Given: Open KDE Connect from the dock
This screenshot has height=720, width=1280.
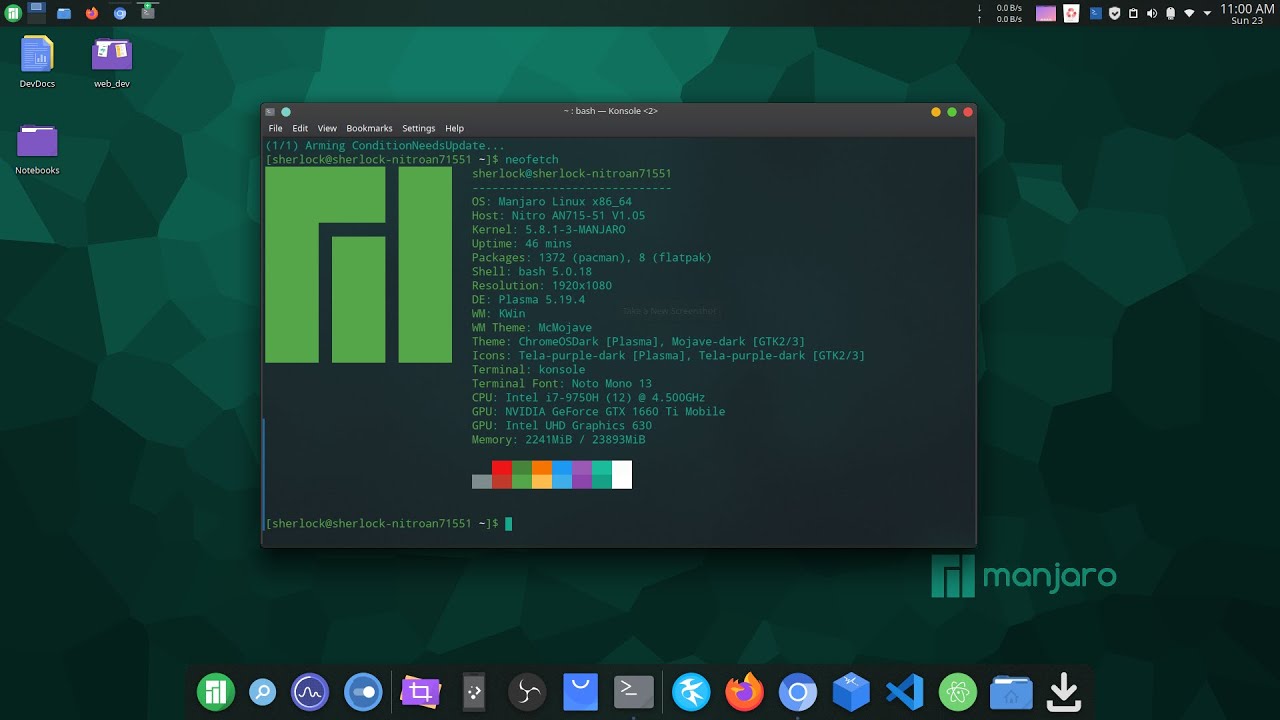Looking at the screenshot, I should click(x=472, y=691).
